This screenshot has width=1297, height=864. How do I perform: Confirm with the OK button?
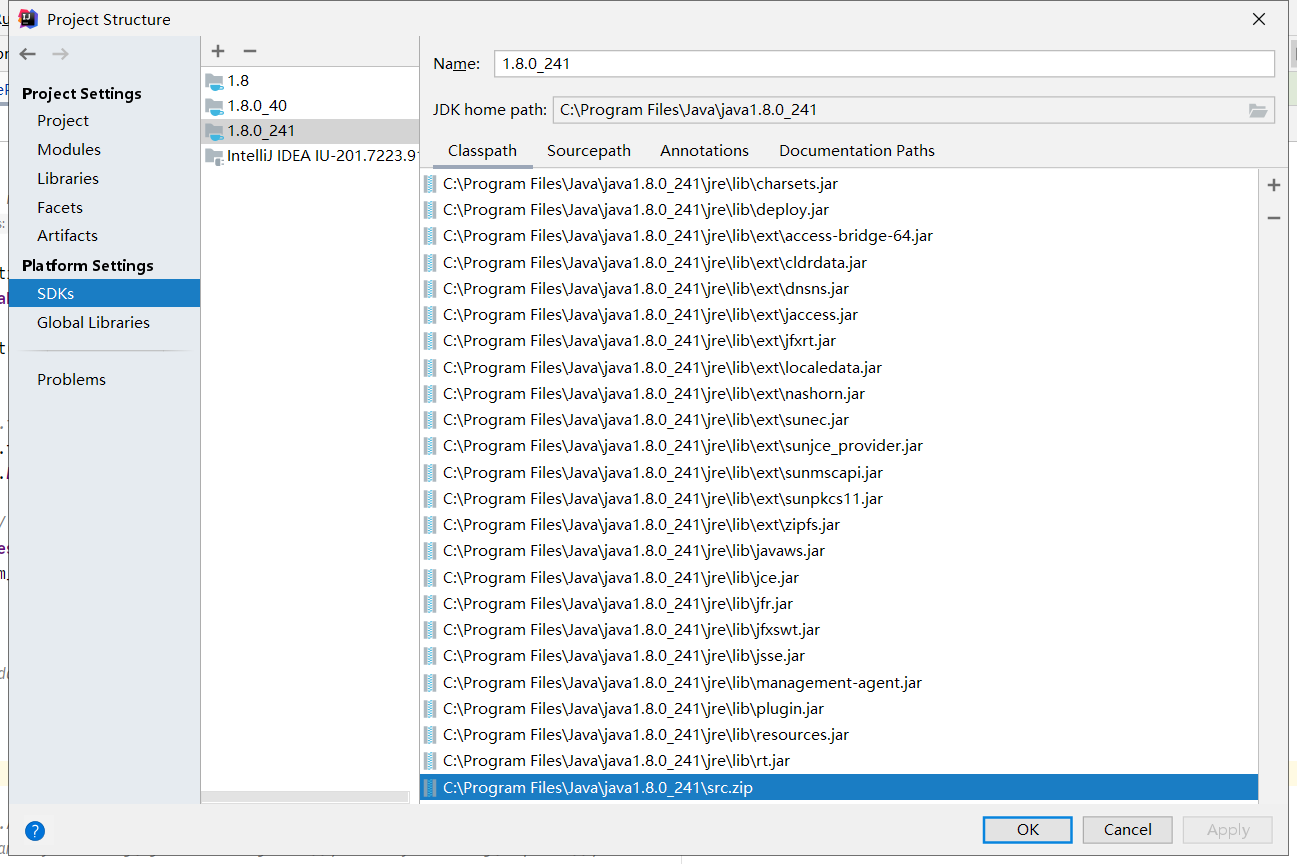point(1027,830)
